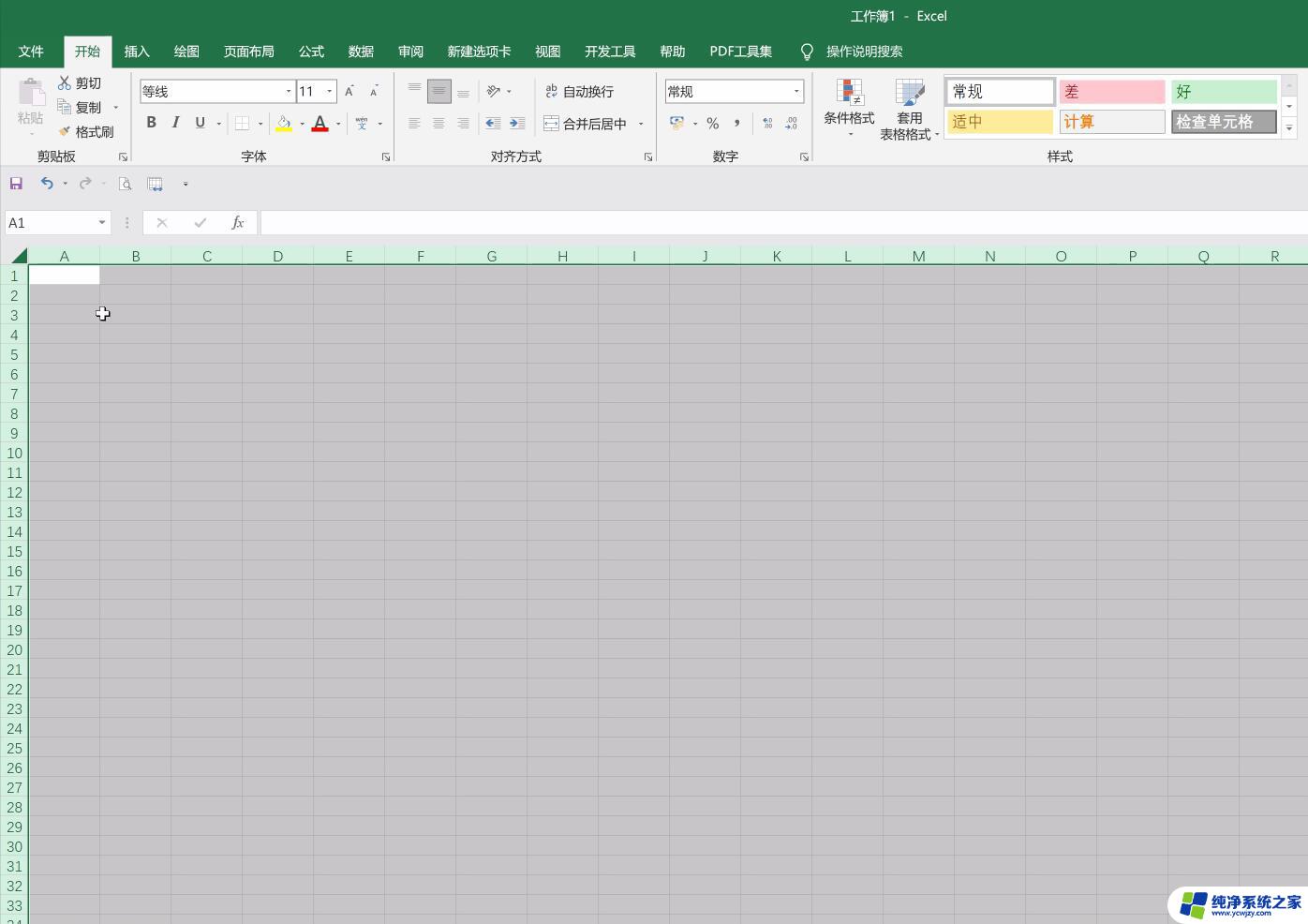Image resolution: width=1308 pixels, height=924 pixels.
Task: Open the Name Box dropdown arrow
Action: click(102, 222)
